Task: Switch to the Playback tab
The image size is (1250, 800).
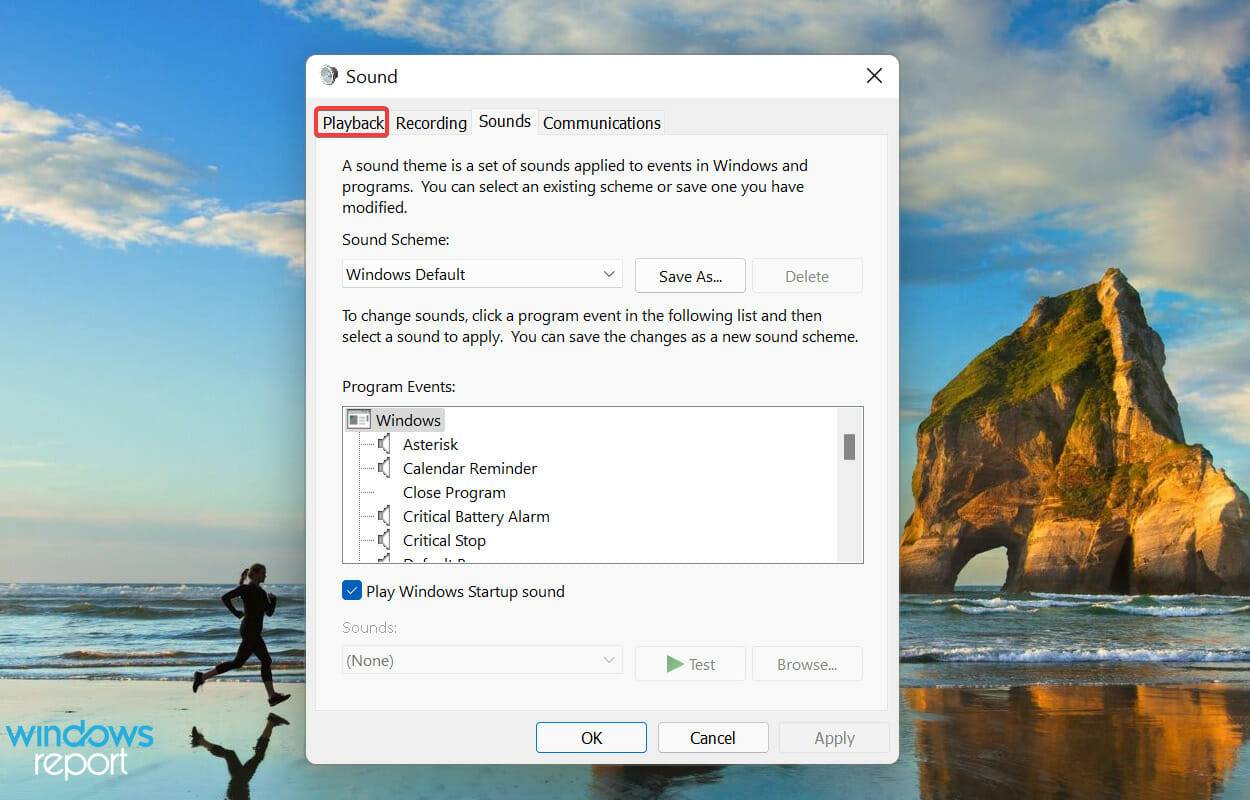Action: coord(351,122)
